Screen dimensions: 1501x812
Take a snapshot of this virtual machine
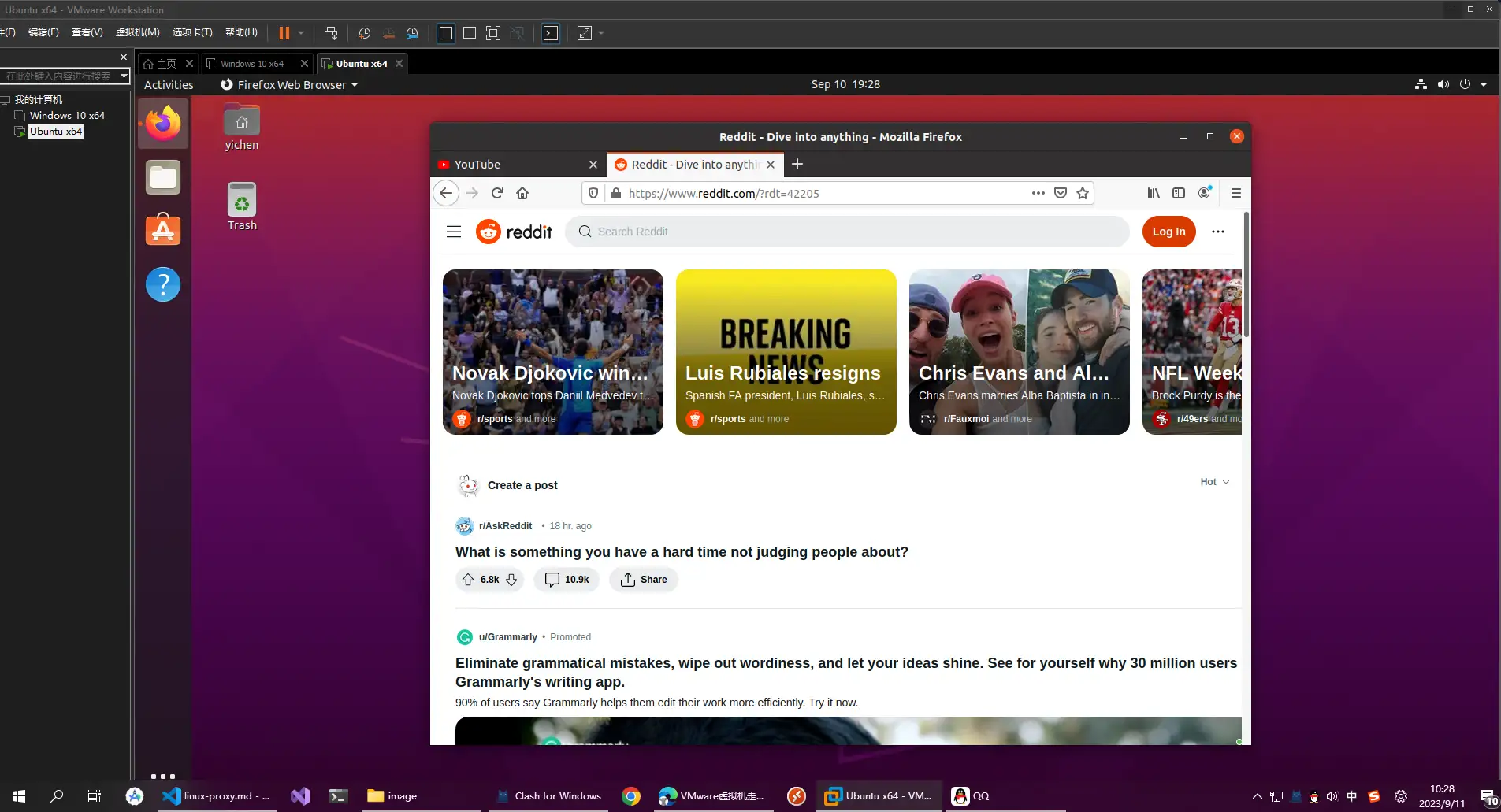point(364,33)
